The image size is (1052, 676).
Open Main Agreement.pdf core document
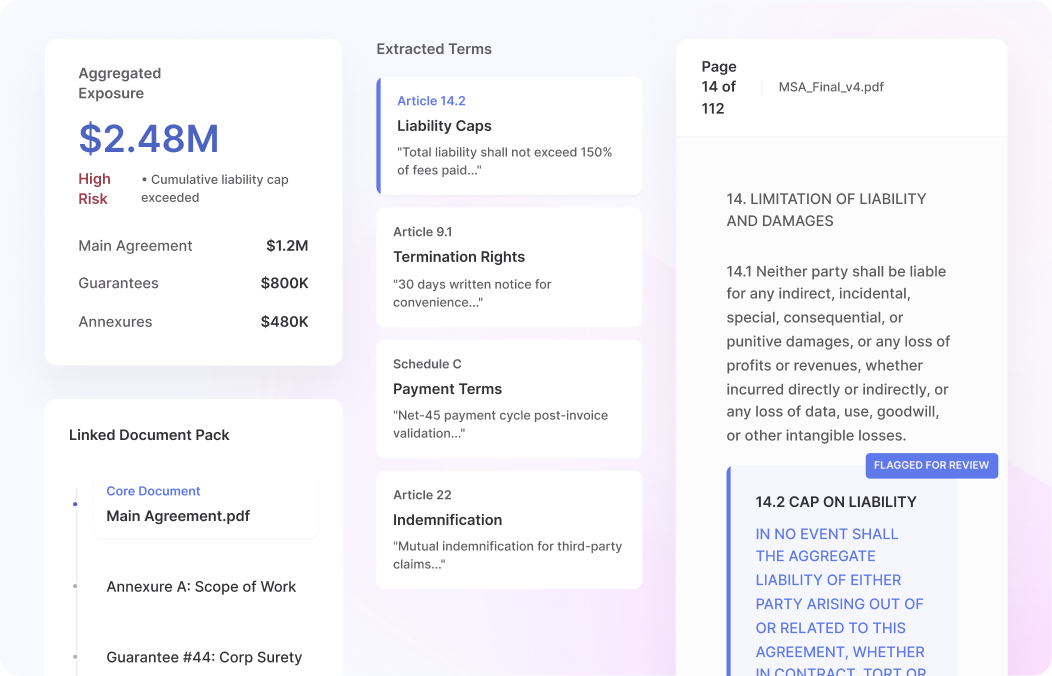click(205, 504)
